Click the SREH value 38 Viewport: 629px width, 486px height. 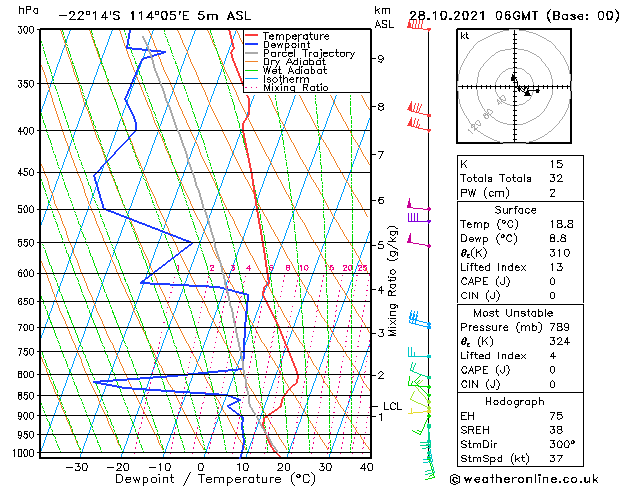(x=556, y=430)
